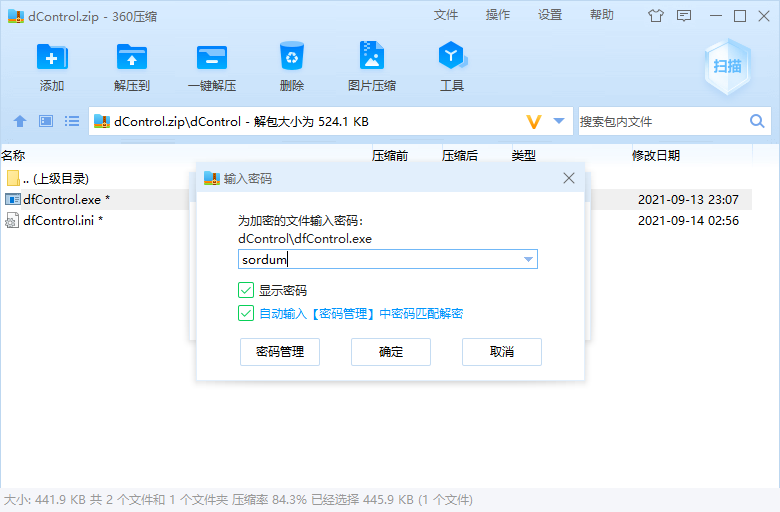Open the 操作 menu
Screen dimensions: 780x512
point(498,15)
